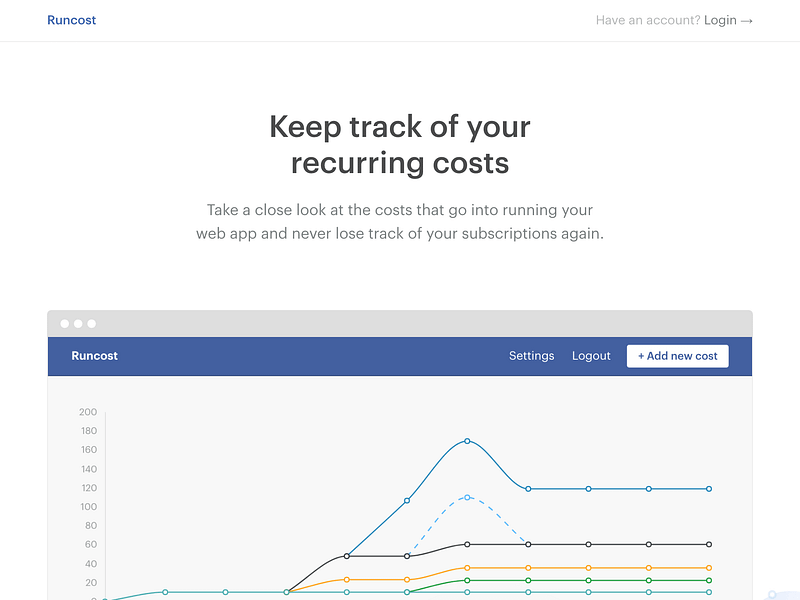Screen dimensions: 800x600
Task: Open Settings in the blue navbar
Action: click(531, 356)
